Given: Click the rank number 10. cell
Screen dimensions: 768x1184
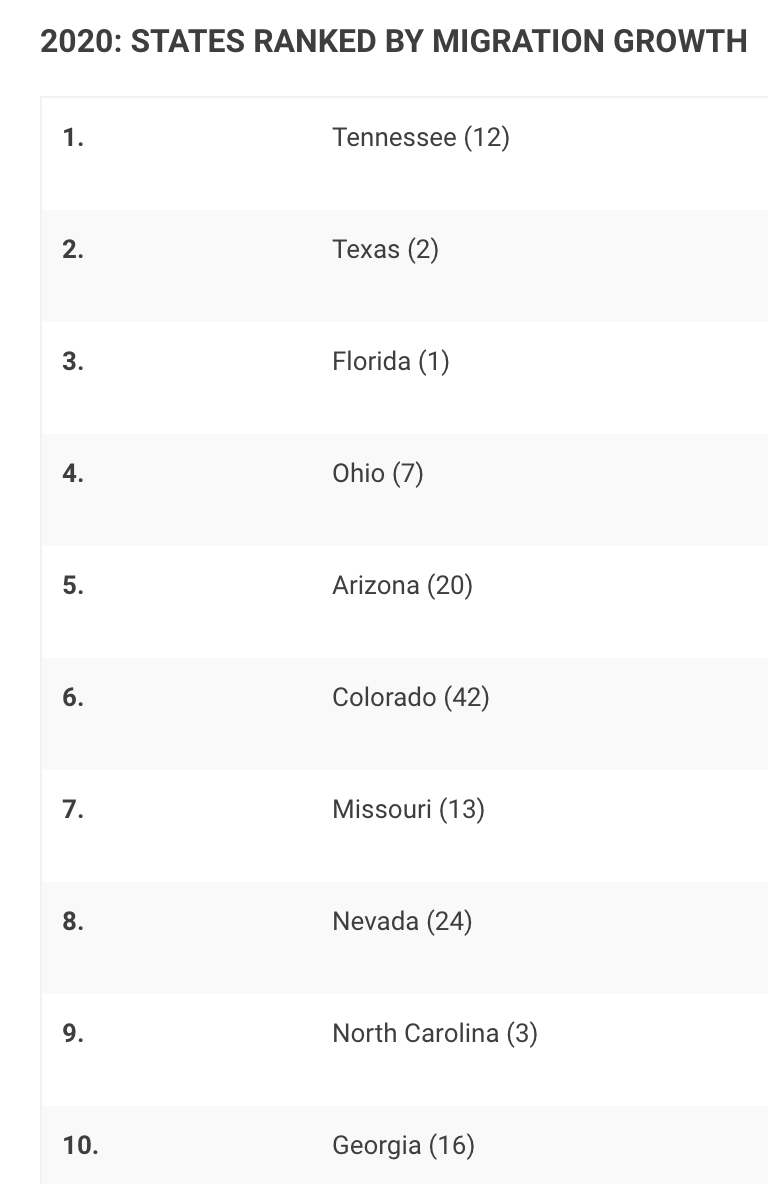Looking at the screenshot, I should [80, 1145].
